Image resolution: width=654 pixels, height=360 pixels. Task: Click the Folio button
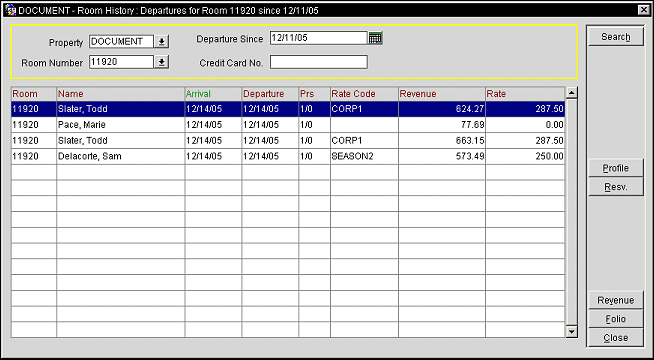tap(616, 319)
